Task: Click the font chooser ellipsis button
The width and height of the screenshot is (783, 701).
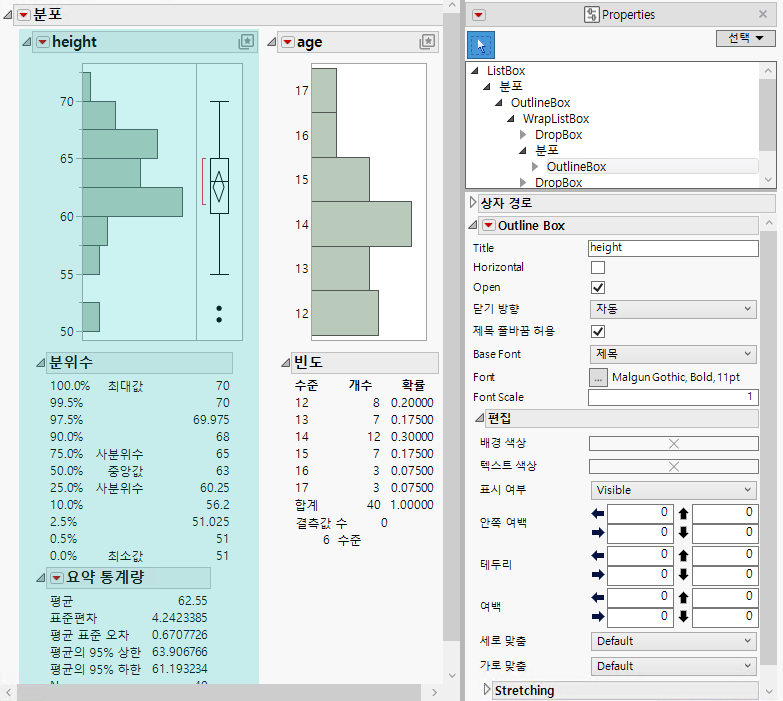Action: [x=599, y=377]
